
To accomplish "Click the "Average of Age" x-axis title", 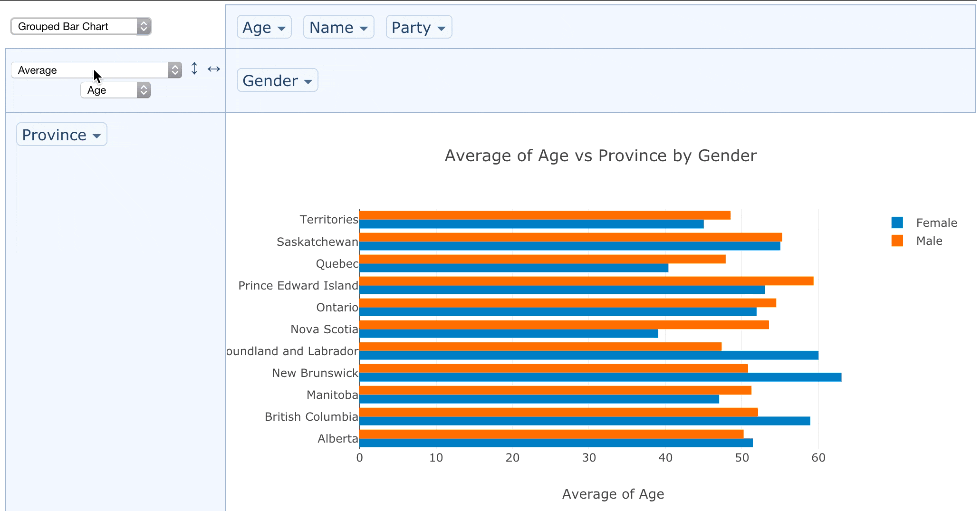I will [x=612, y=494].
